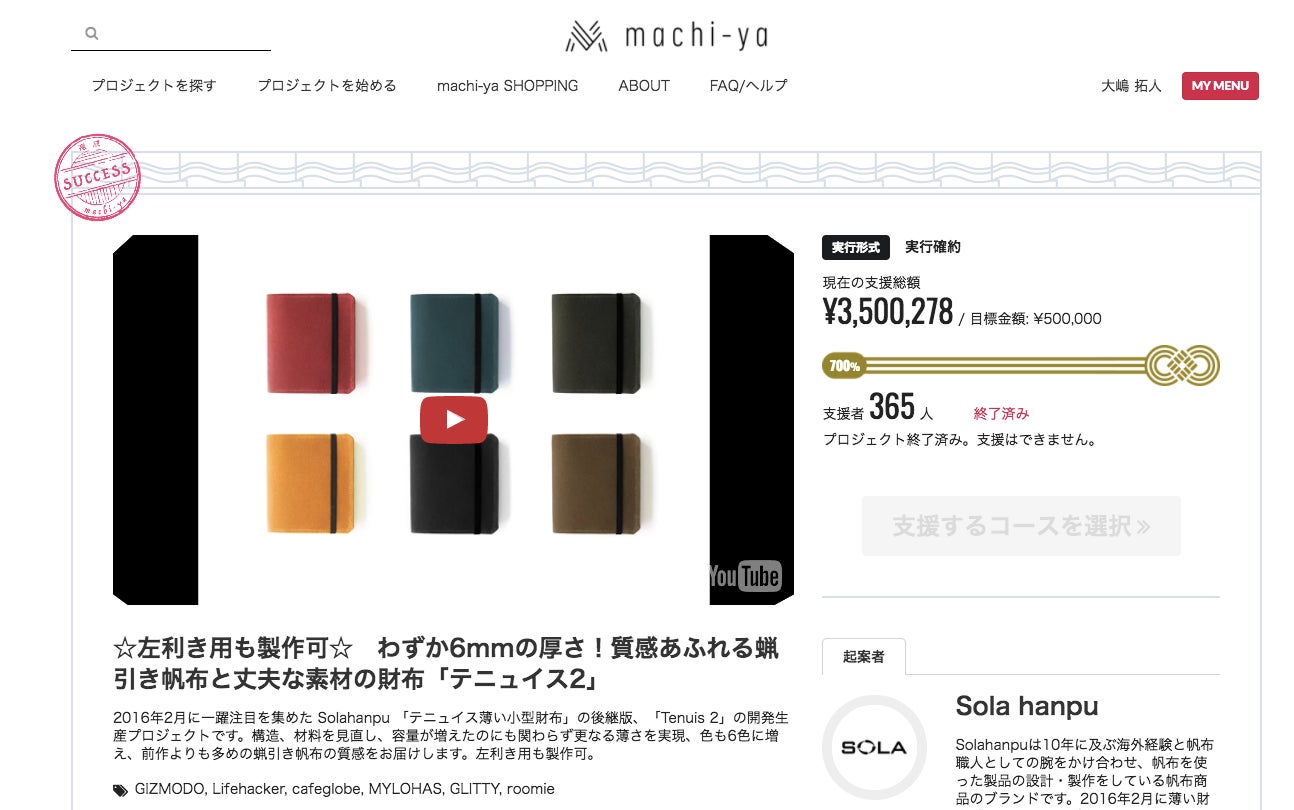Open the SOLA creator avatar
The height and width of the screenshot is (810, 1294).
point(872,747)
